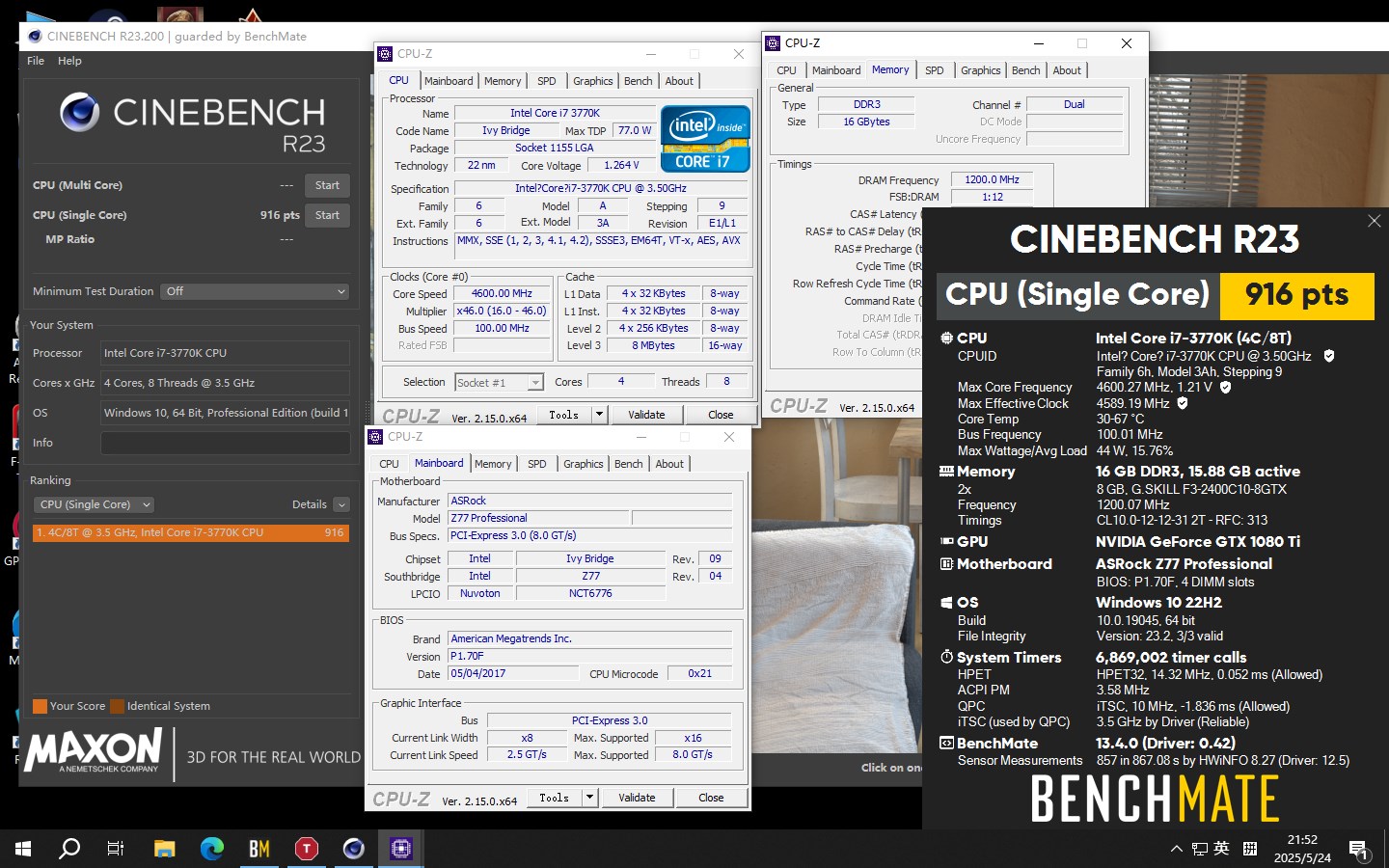The height and width of the screenshot is (868, 1389).
Task: Click the Intel Core i7 logo
Action: coord(705,138)
